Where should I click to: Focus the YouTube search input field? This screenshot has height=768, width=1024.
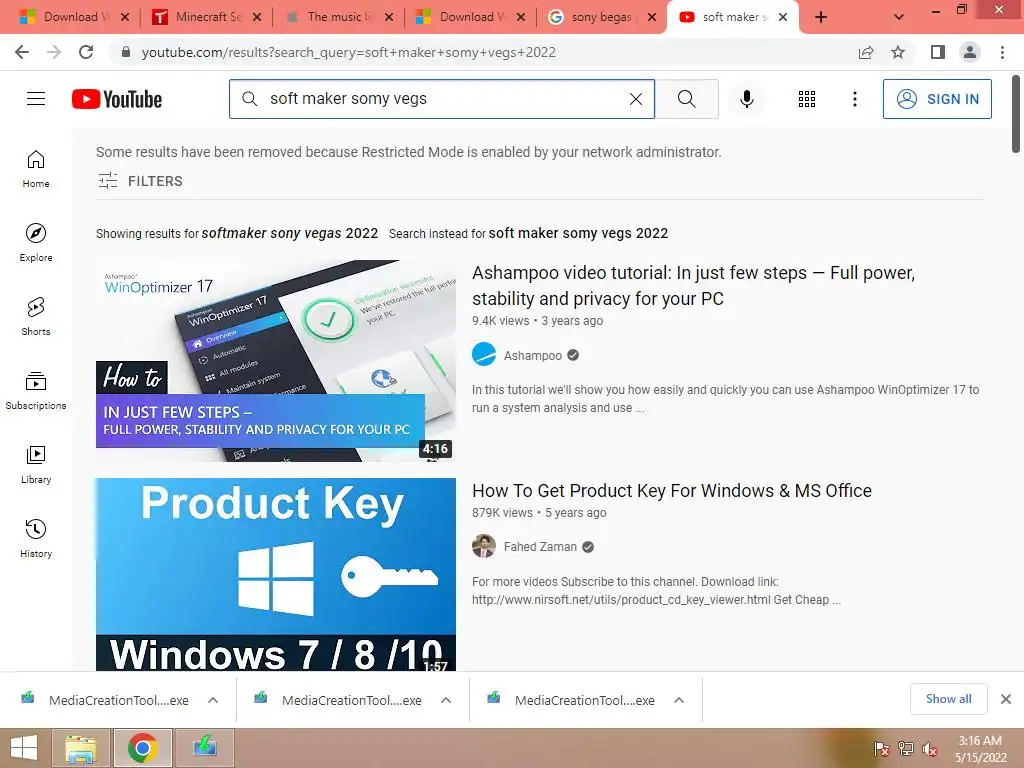444,99
